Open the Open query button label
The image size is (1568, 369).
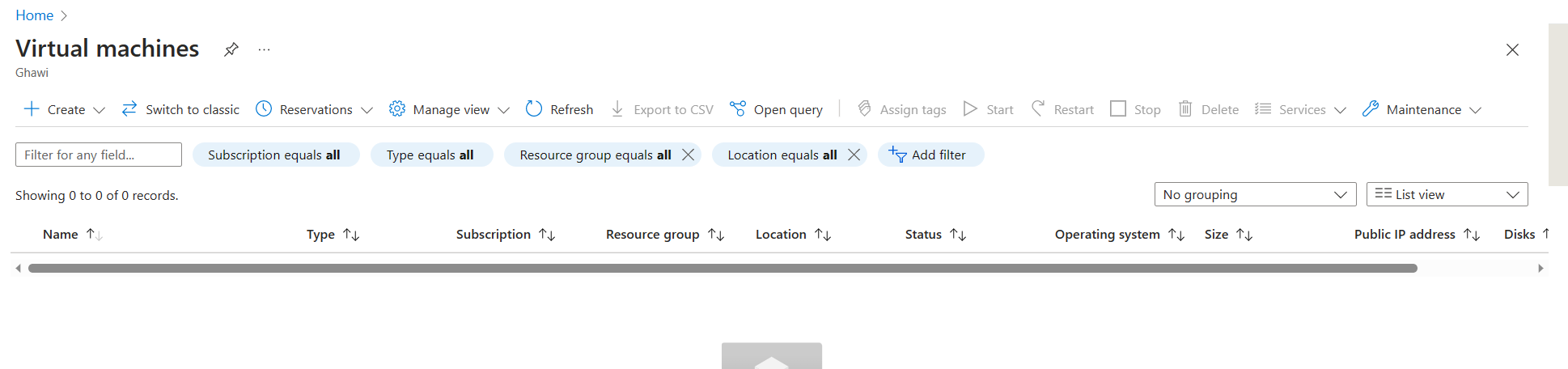coord(788,109)
